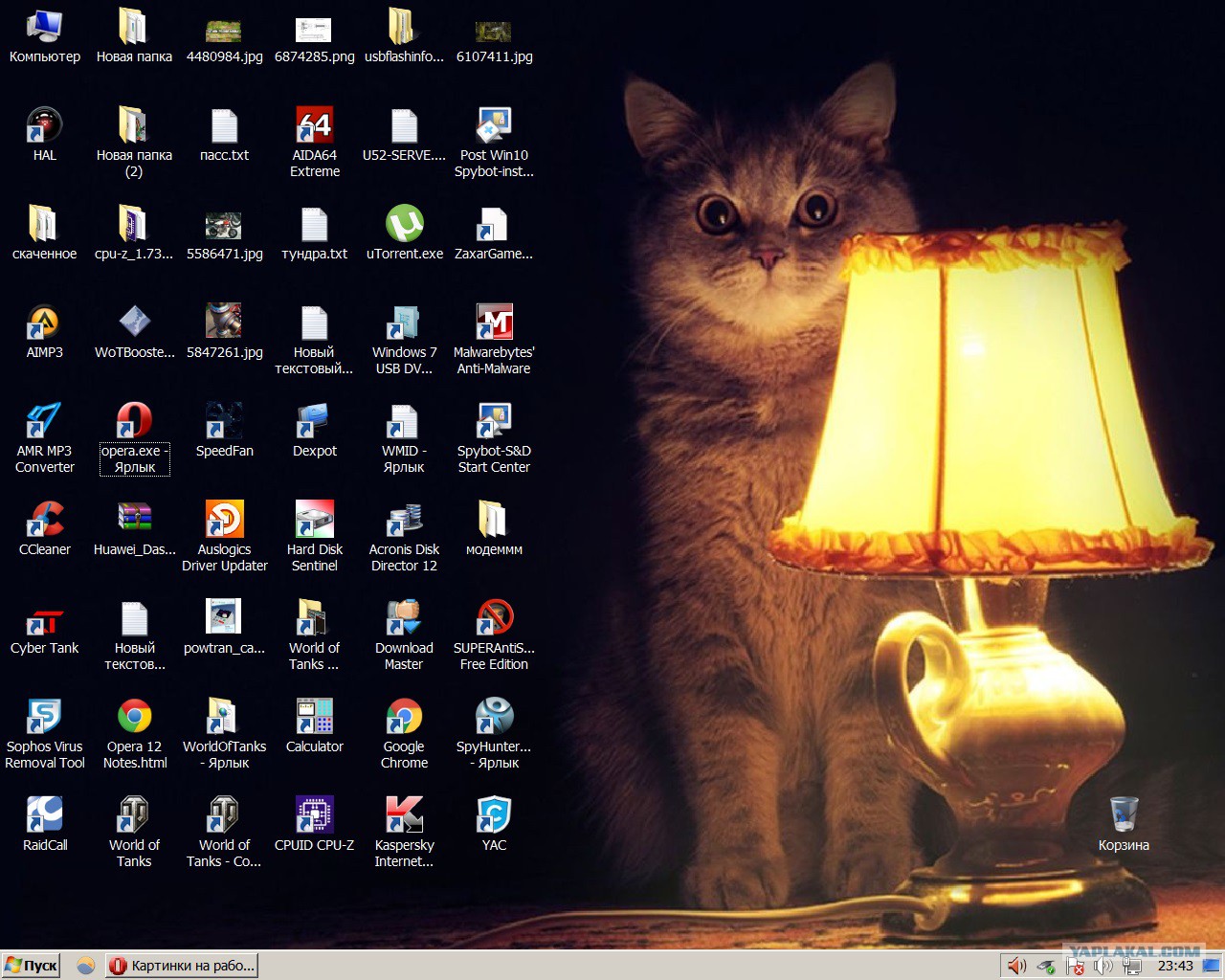Screen dimensions: 1225x980
Task: Open the AIDA64 Extreme icon
Action: pos(314,125)
